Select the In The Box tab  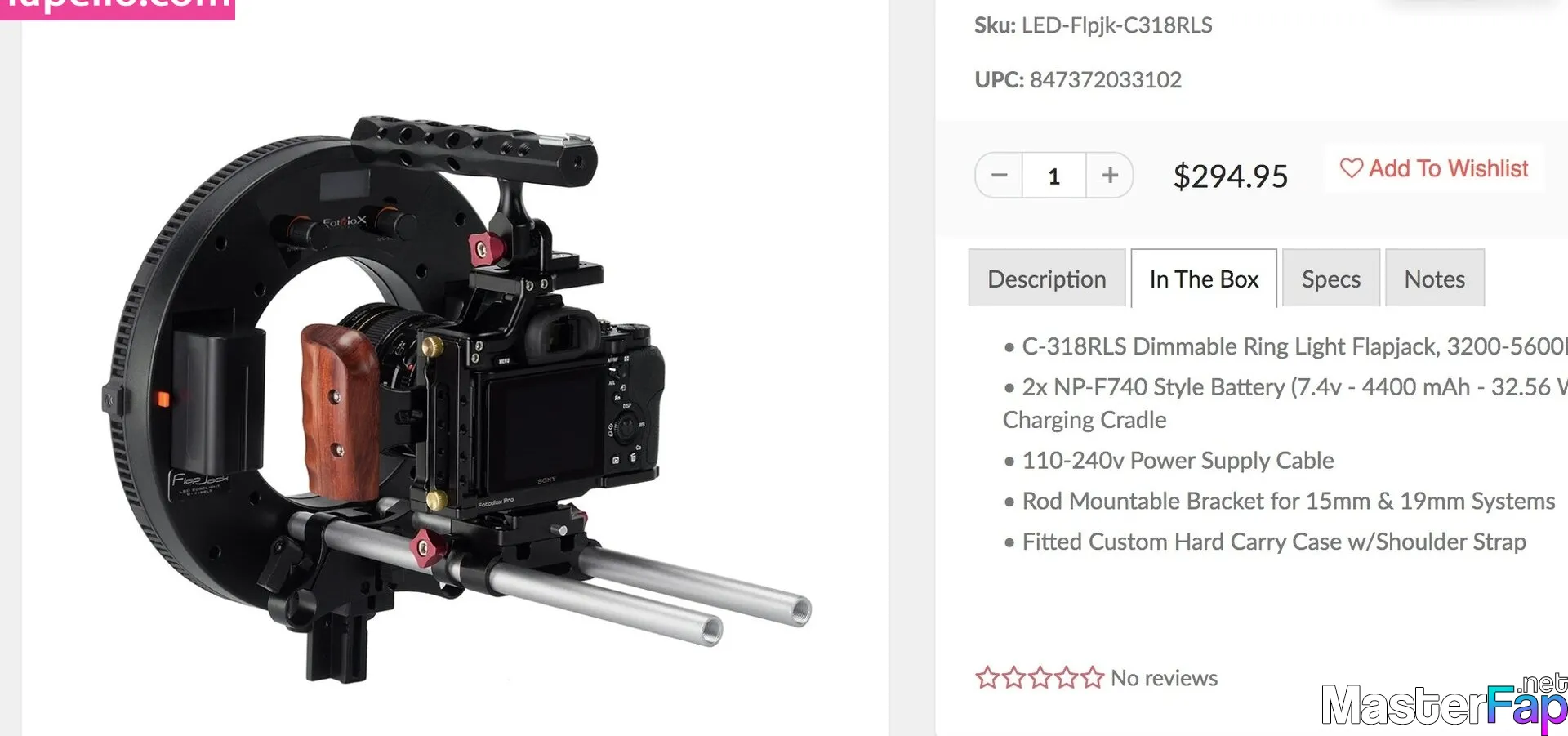pos(1204,279)
